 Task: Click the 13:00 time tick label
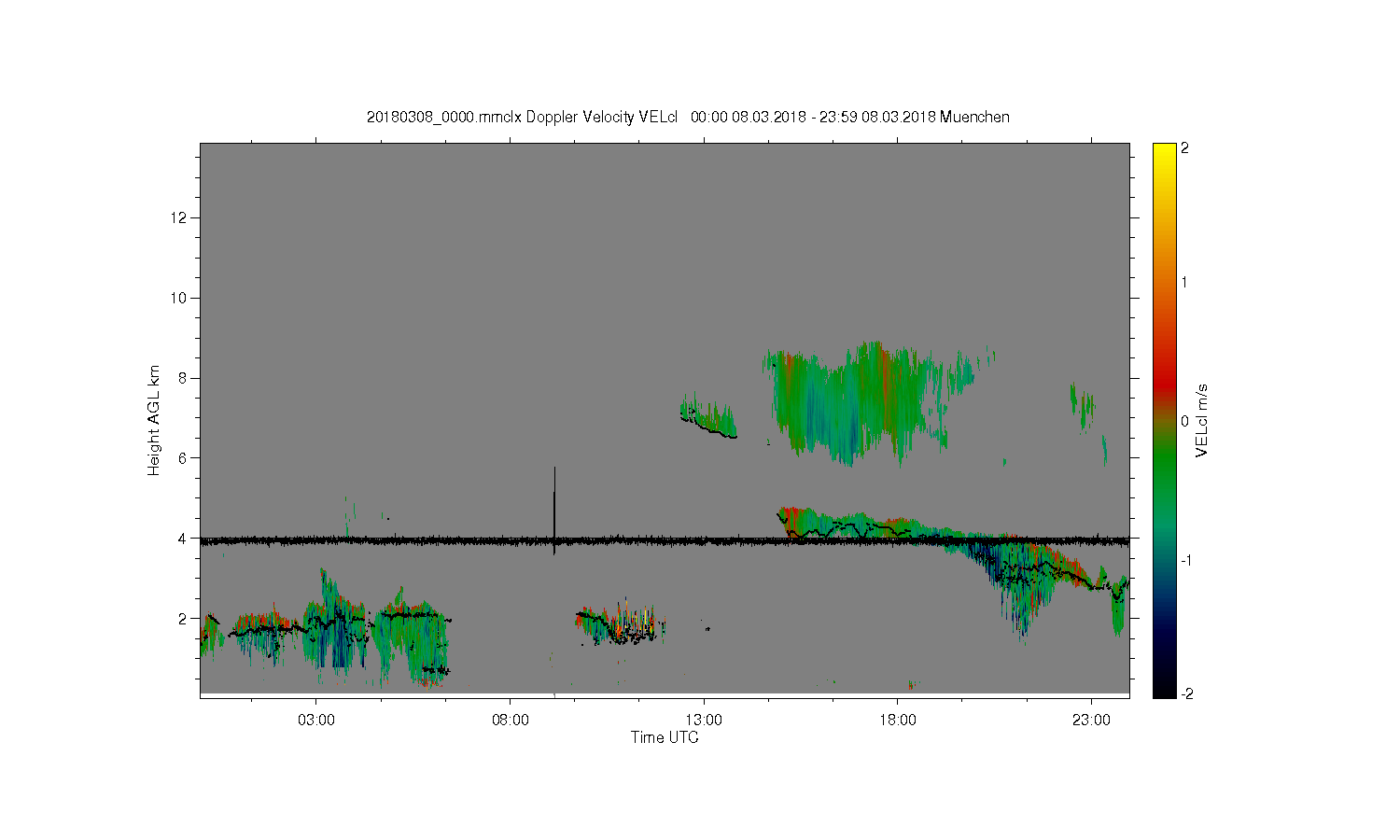pyautogui.click(x=704, y=721)
